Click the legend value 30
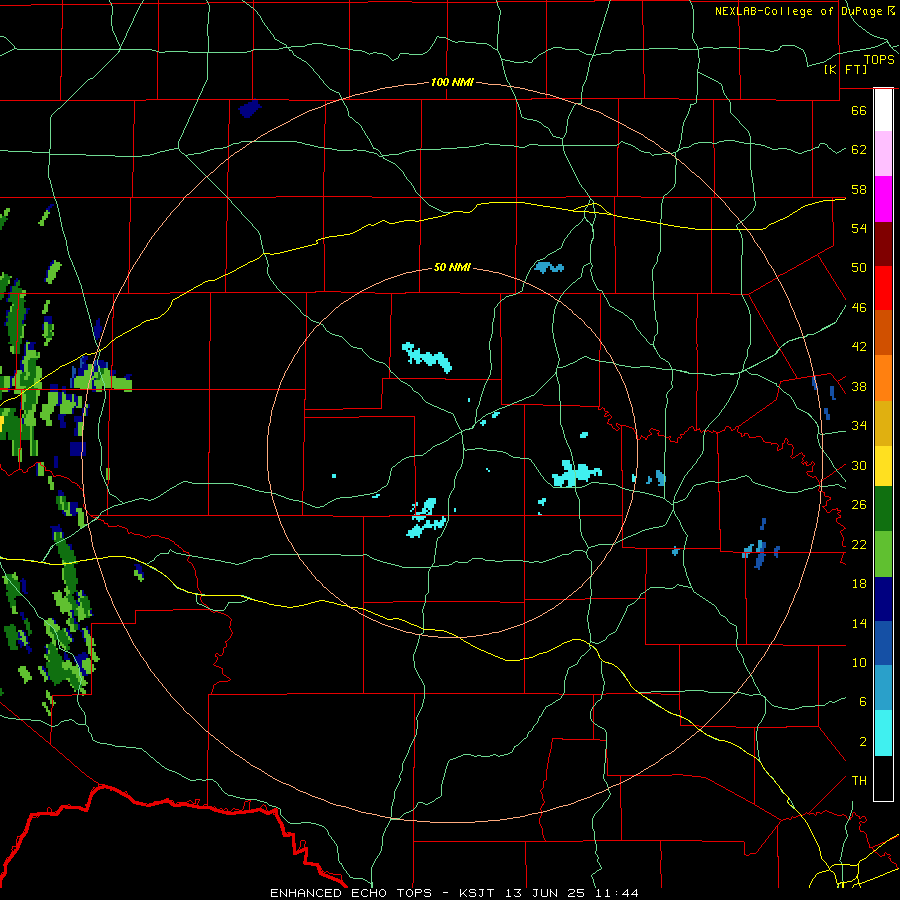 (x=859, y=465)
